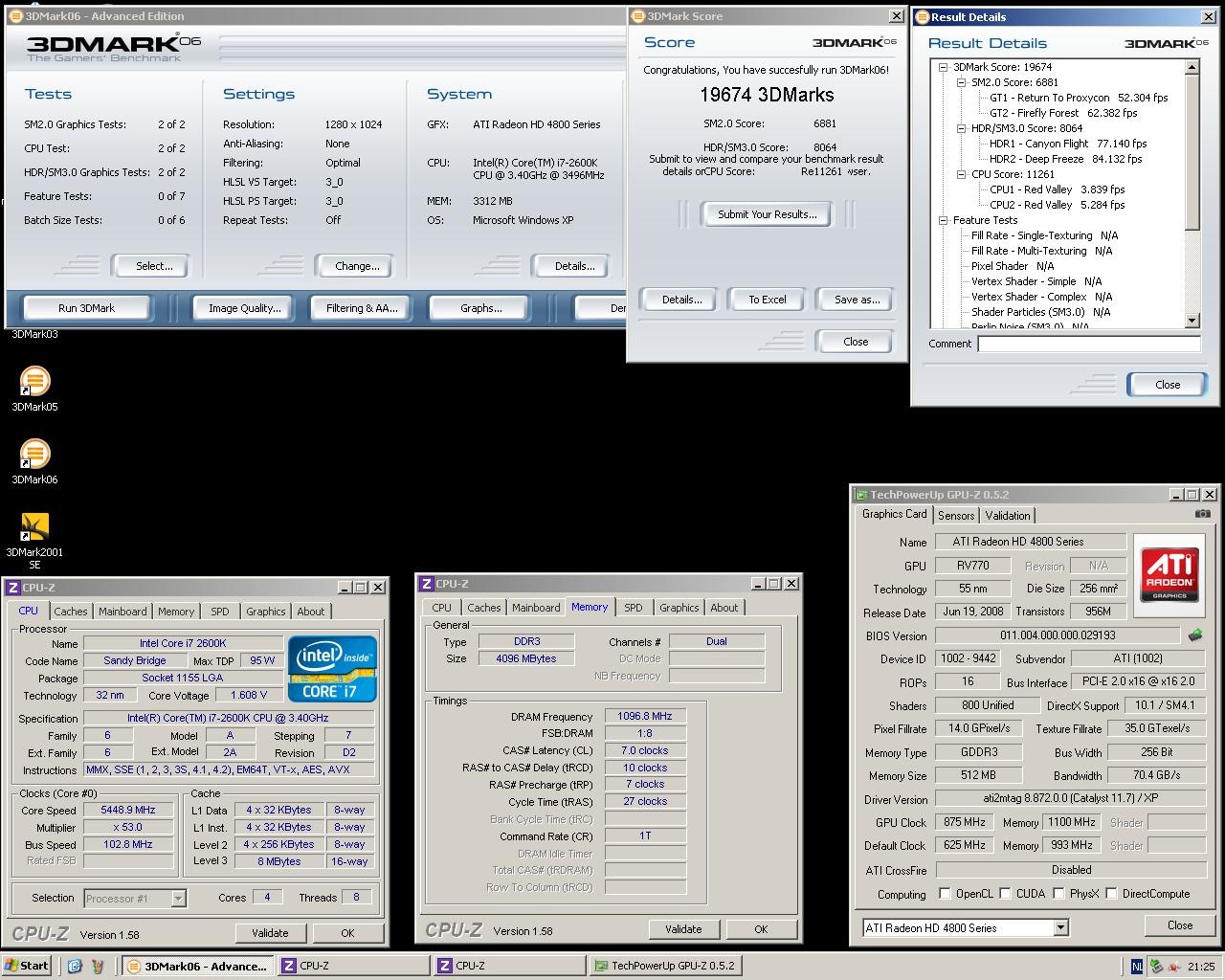Click the Comment text field
Viewport: 1225px width, 980px height.
pos(1088,344)
